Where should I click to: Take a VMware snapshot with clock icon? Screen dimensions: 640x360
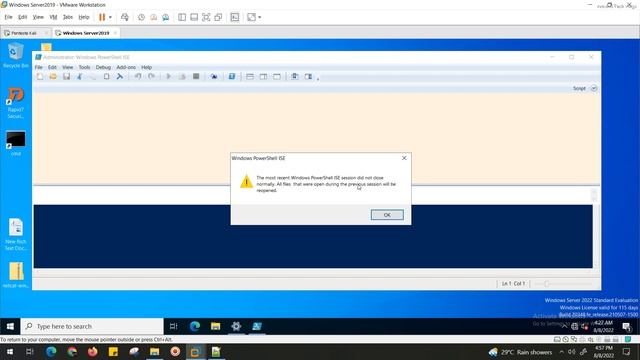[x=141, y=17]
